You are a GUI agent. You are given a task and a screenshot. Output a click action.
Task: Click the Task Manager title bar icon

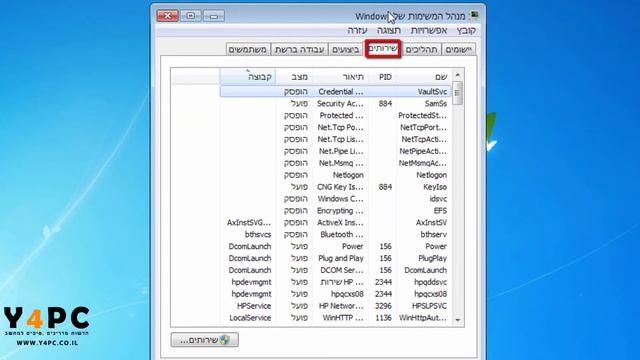tap(474, 16)
